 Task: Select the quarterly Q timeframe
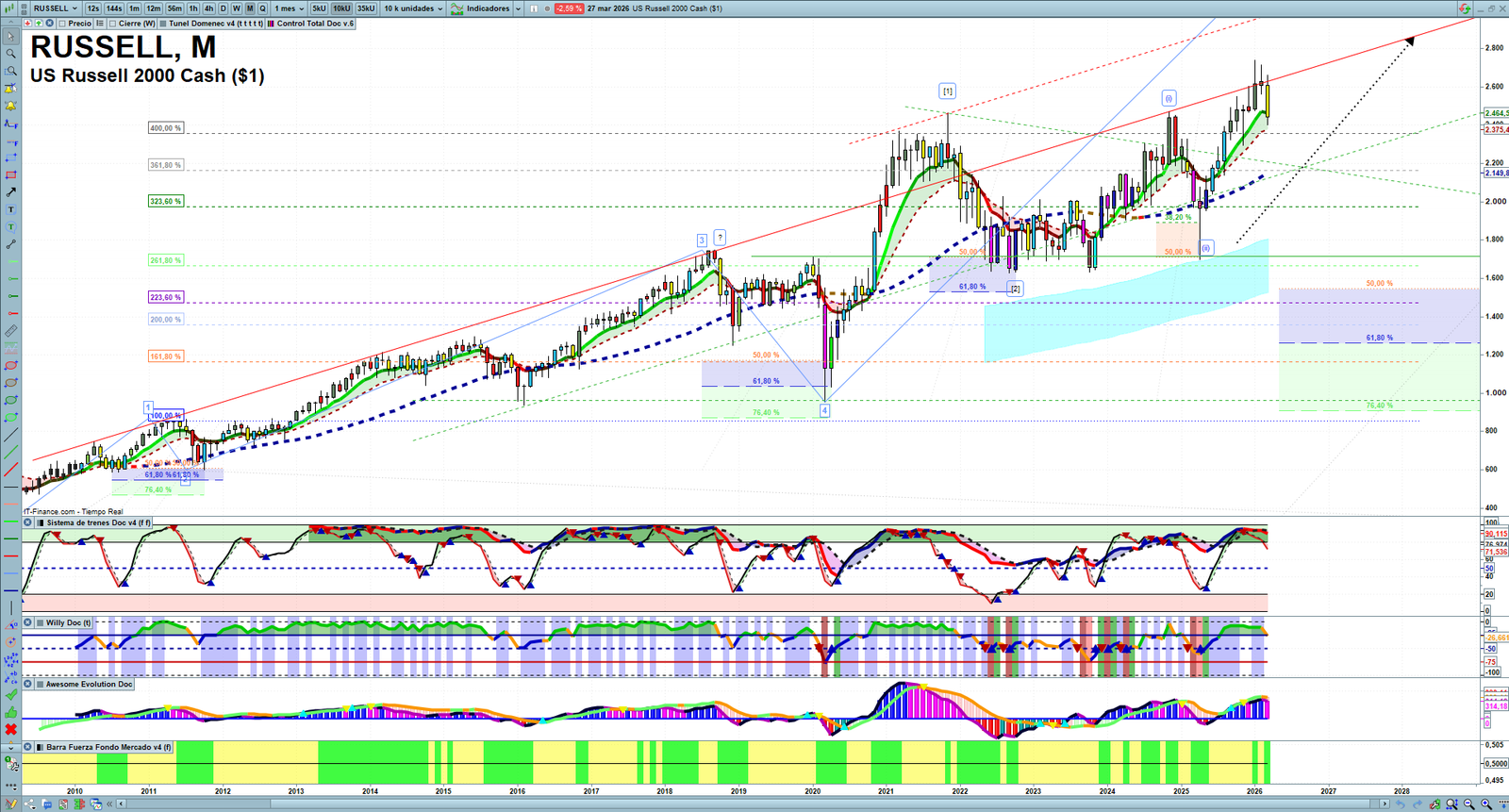[x=263, y=8]
